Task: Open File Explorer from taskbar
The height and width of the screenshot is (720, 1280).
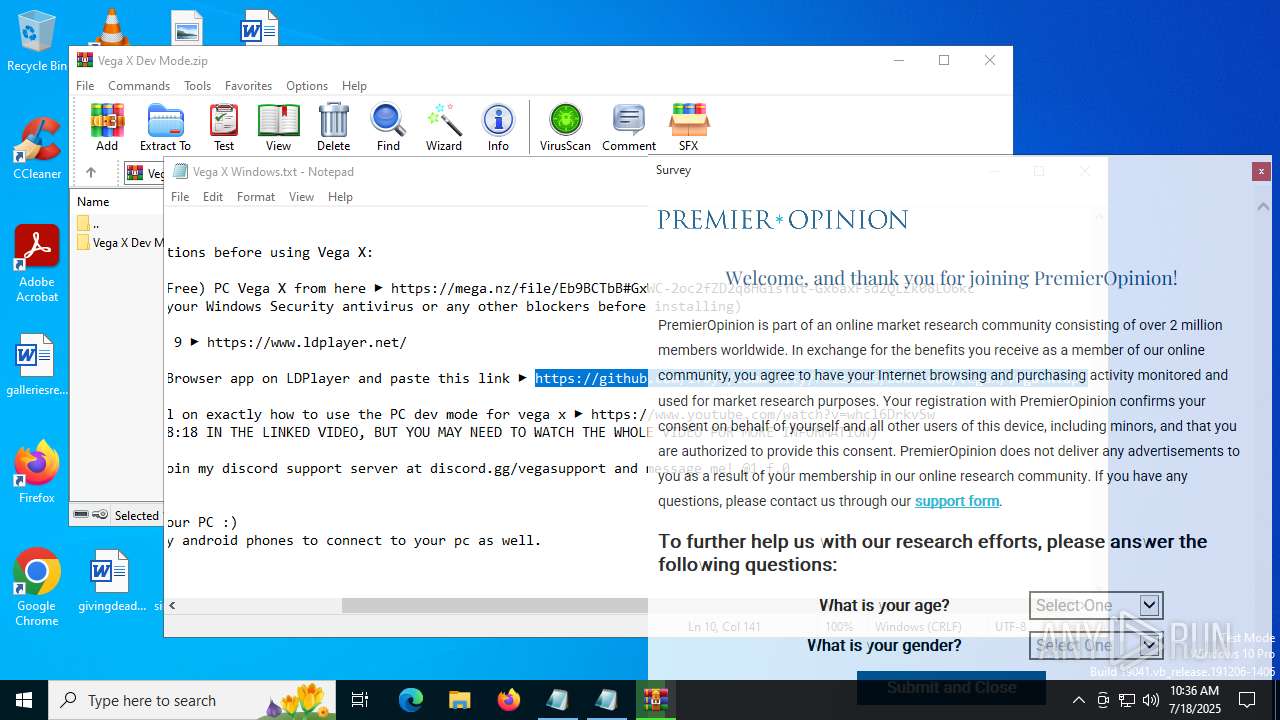Action: 459,700
